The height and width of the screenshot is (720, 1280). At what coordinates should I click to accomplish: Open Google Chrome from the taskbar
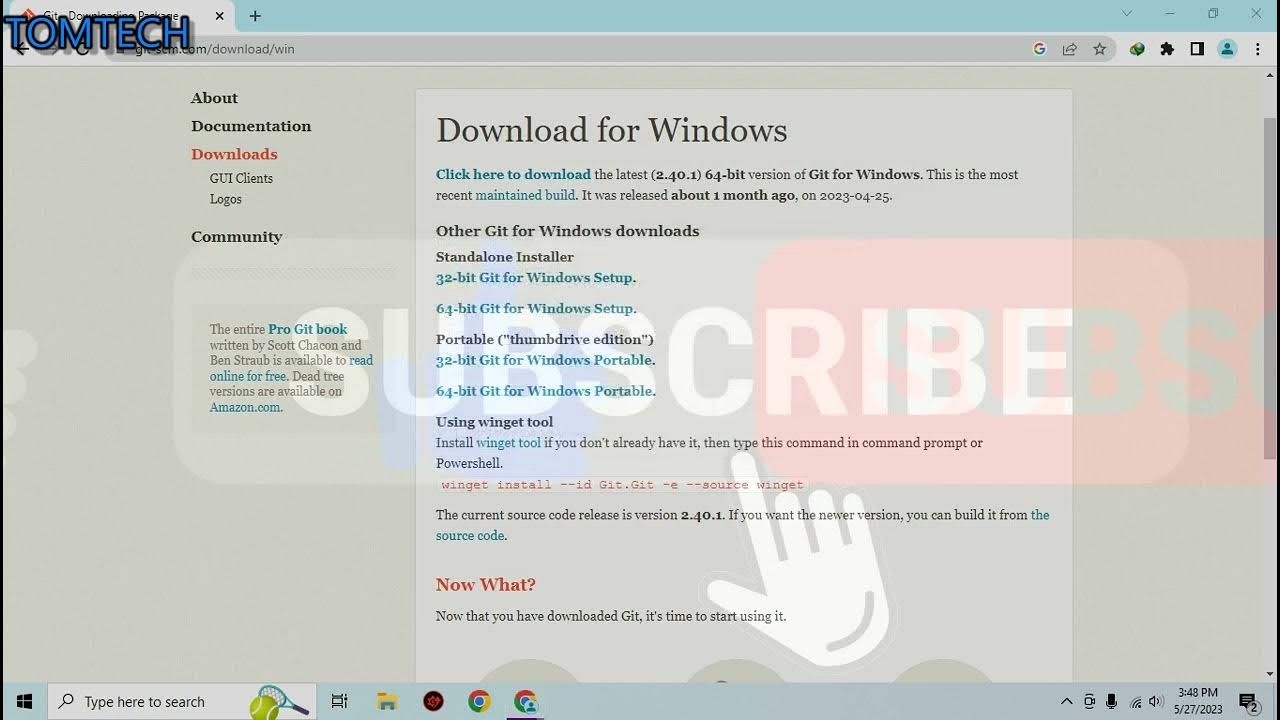pyautogui.click(x=479, y=702)
